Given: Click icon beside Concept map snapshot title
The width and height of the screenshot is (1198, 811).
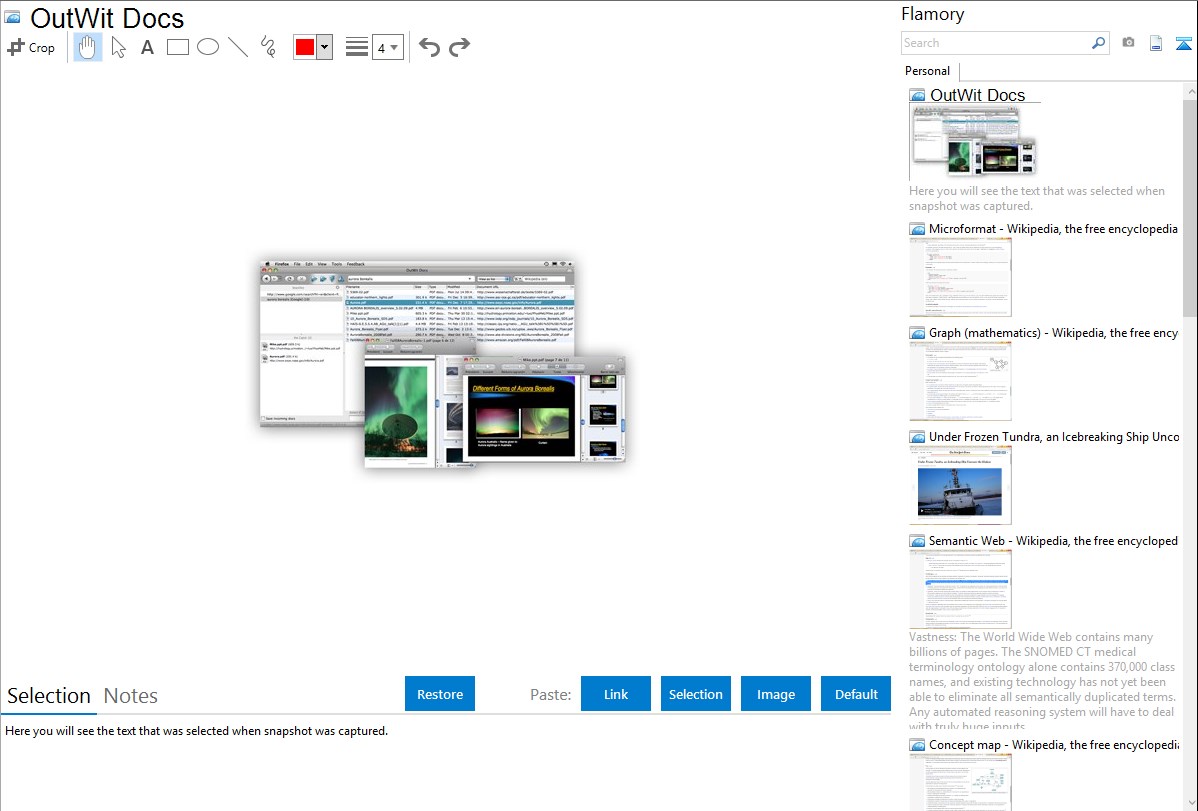Looking at the screenshot, I should click(917, 745).
